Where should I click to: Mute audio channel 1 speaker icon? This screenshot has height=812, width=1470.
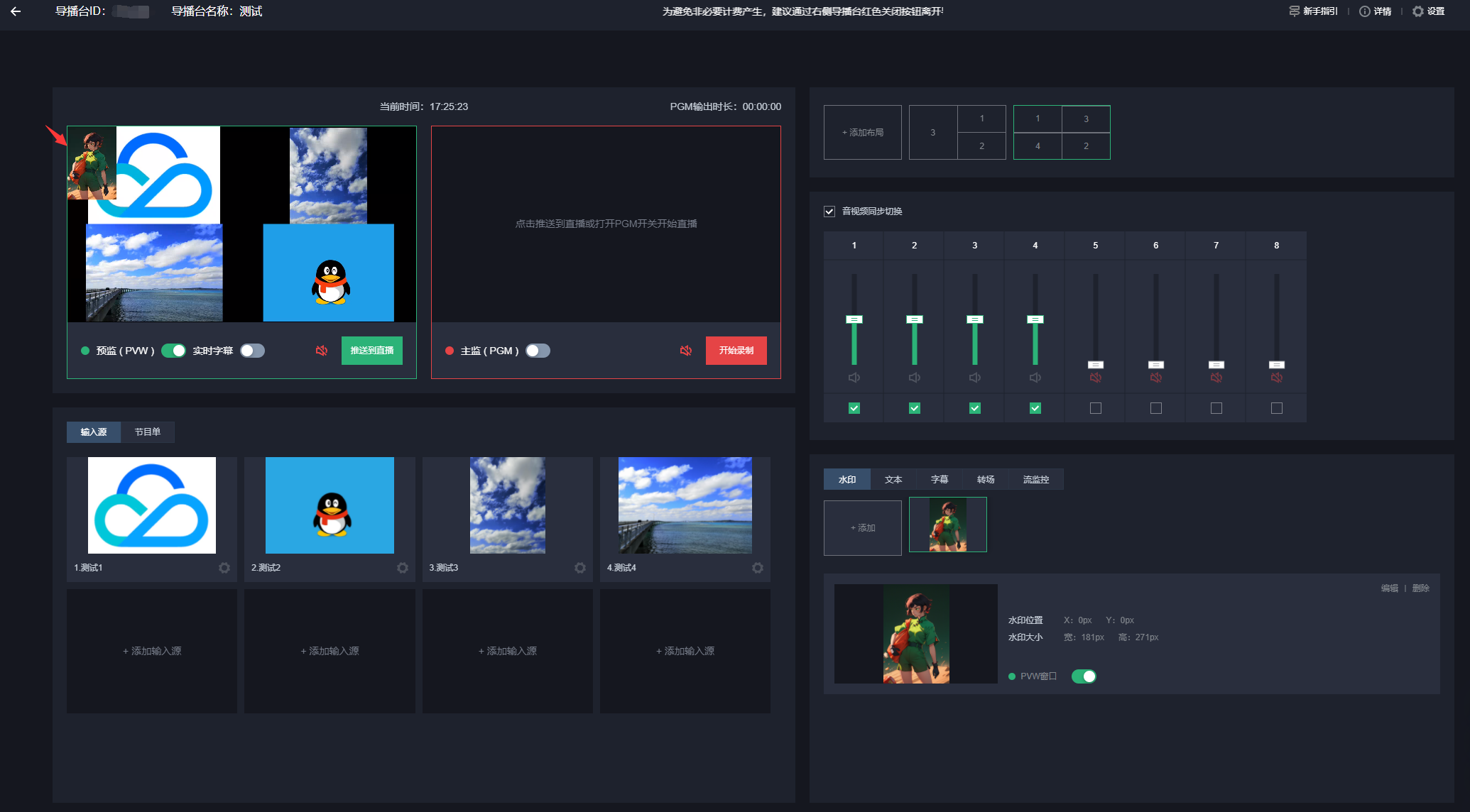854,378
